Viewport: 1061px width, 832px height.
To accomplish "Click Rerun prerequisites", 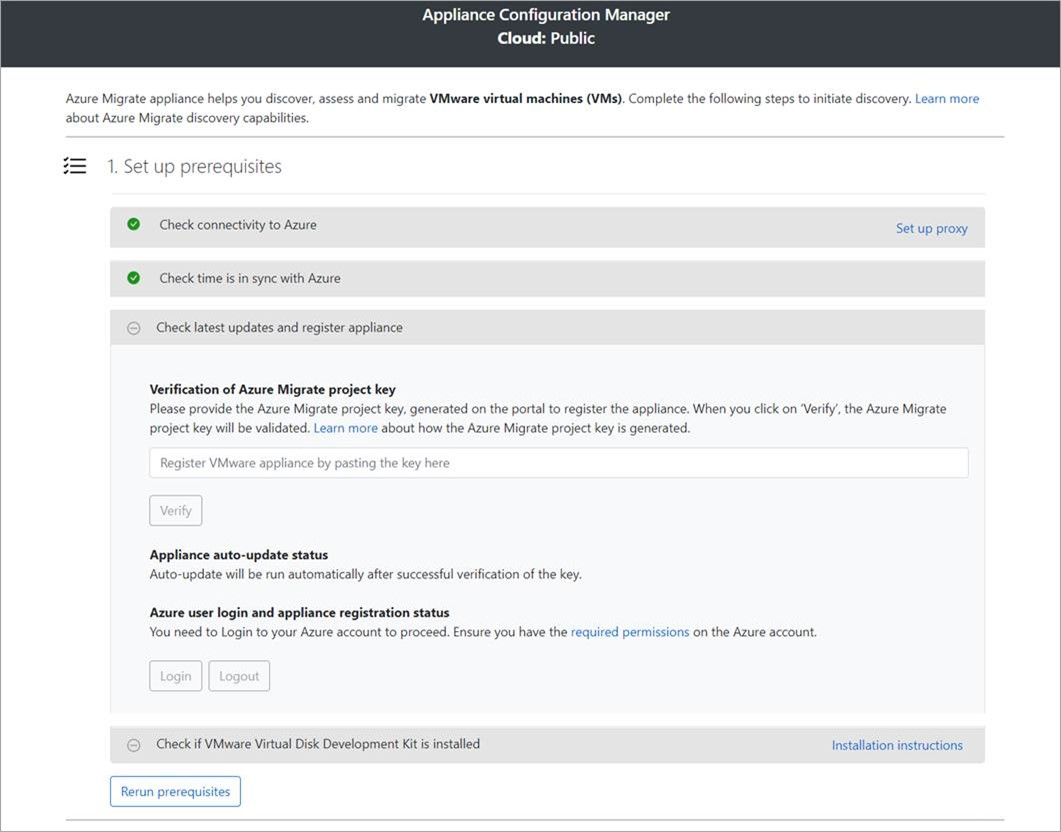I will pos(175,790).
